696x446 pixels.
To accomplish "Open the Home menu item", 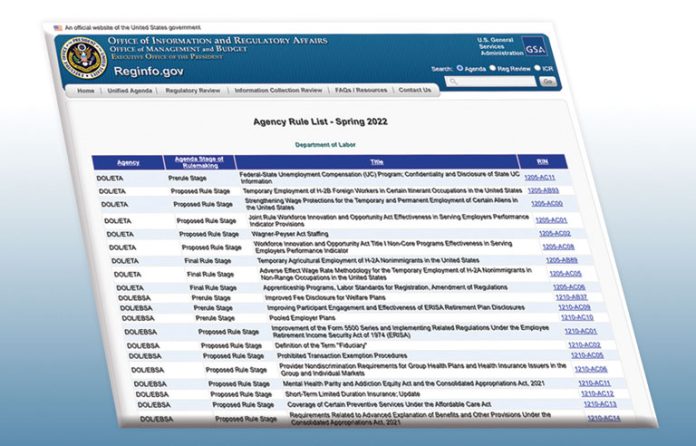I will coord(86,91).
